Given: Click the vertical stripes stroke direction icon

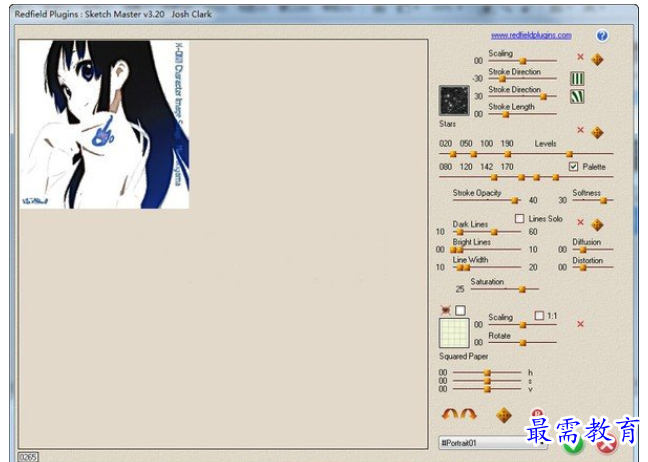Looking at the screenshot, I should click(577, 78).
